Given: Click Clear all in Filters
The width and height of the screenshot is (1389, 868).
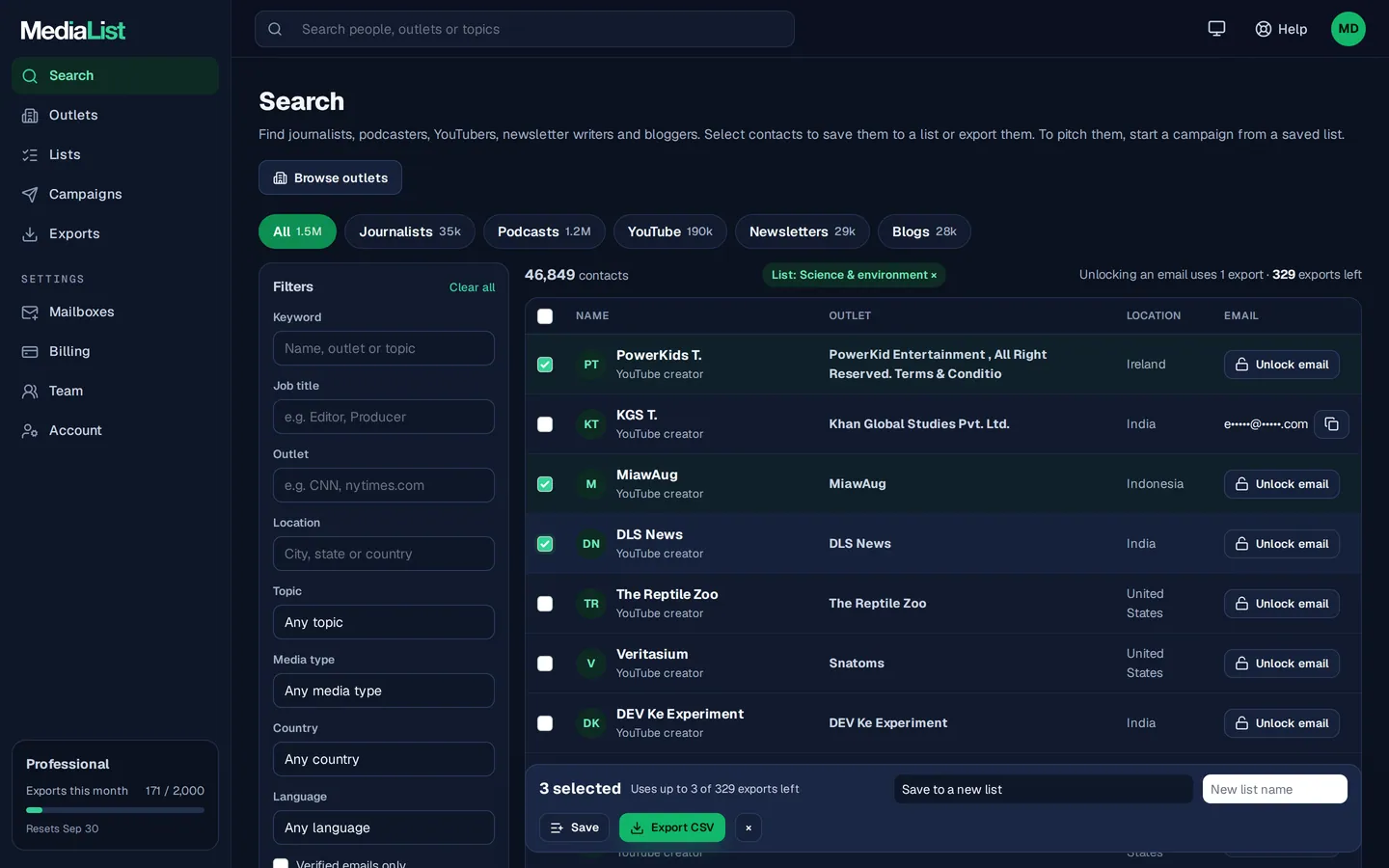Looking at the screenshot, I should point(472,287).
